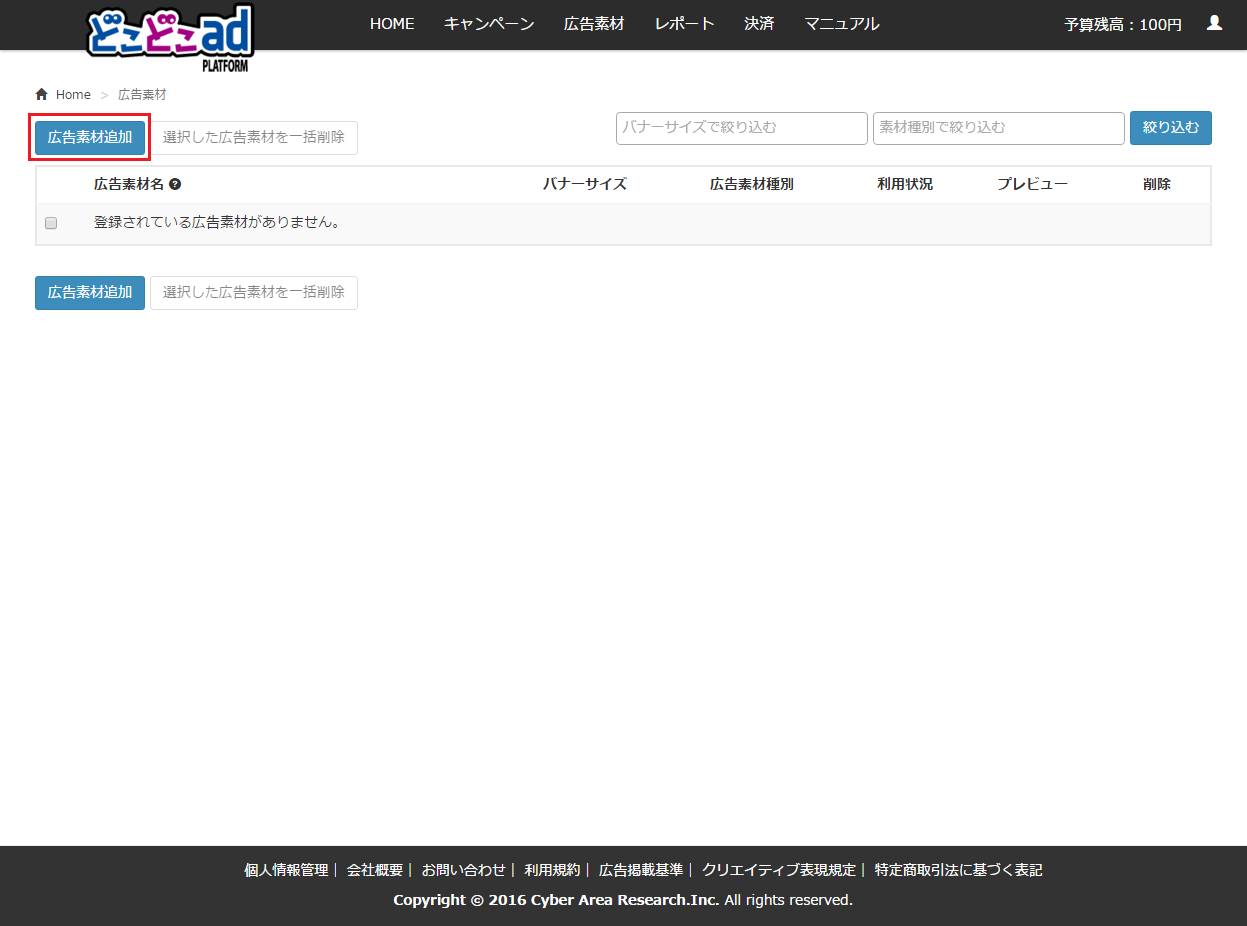Navigate to the 決済 page
This screenshot has width=1247, height=926.
pos(759,24)
